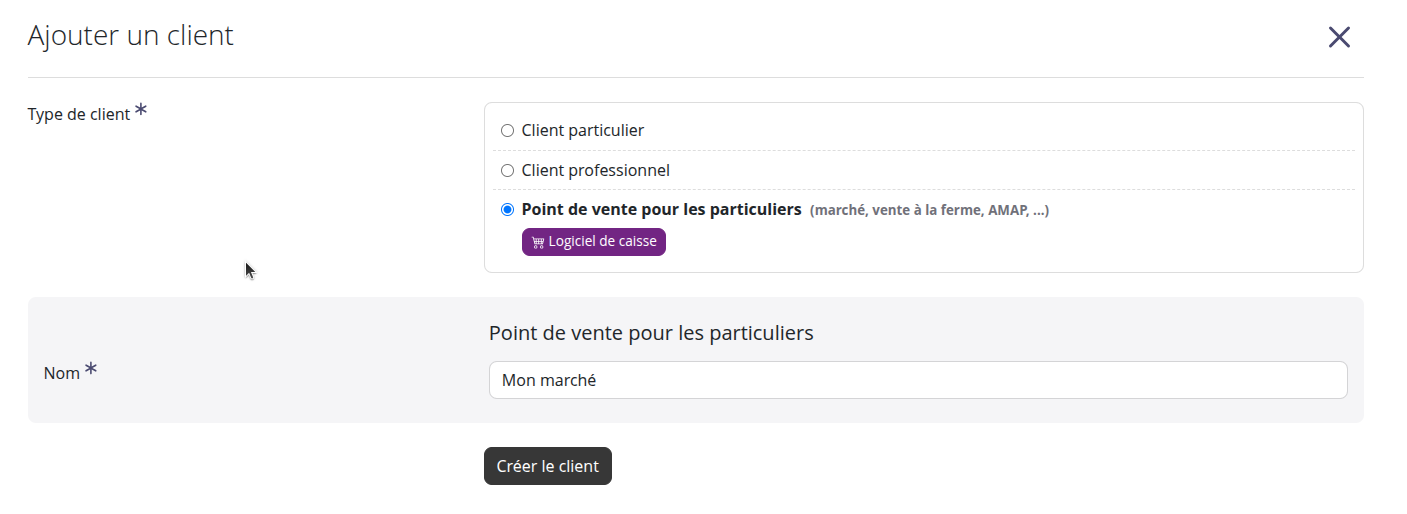The image size is (1407, 514).
Task: Click the shopping cart icon in the badge
Action: pyautogui.click(x=538, y=243)
